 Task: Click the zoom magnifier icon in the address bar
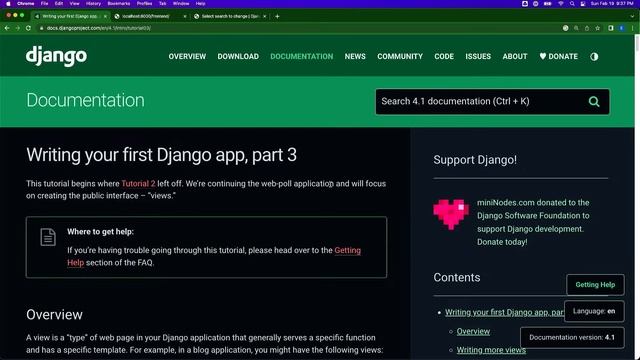[x=576, y=28]
